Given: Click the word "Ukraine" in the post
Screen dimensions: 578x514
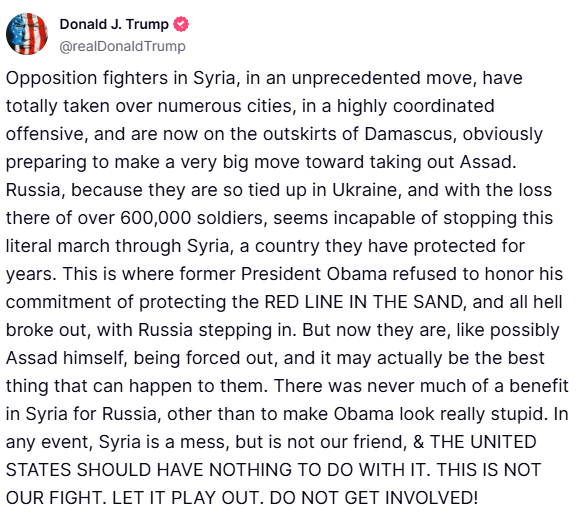Looking at the screenshot, I should point(365,190).
